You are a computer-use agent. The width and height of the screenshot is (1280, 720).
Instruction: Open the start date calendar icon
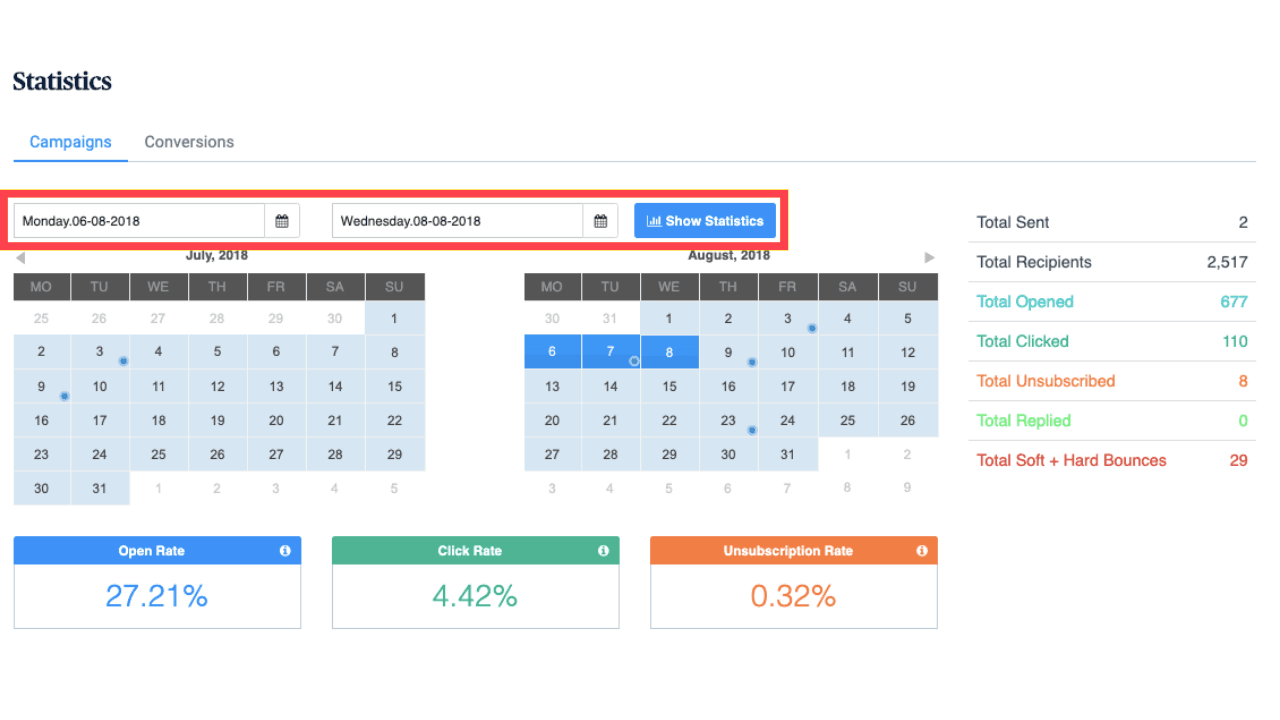(x=282, y=221)
